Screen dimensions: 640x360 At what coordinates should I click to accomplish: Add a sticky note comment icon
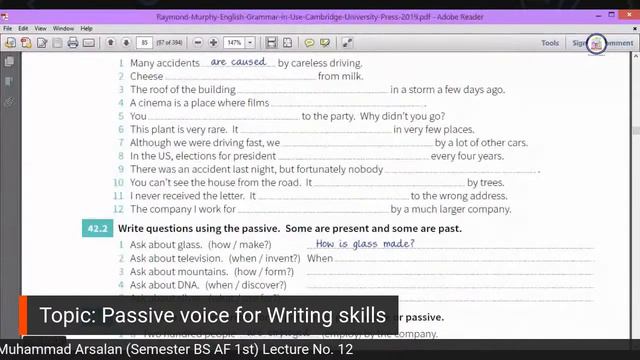coord(309,43)
